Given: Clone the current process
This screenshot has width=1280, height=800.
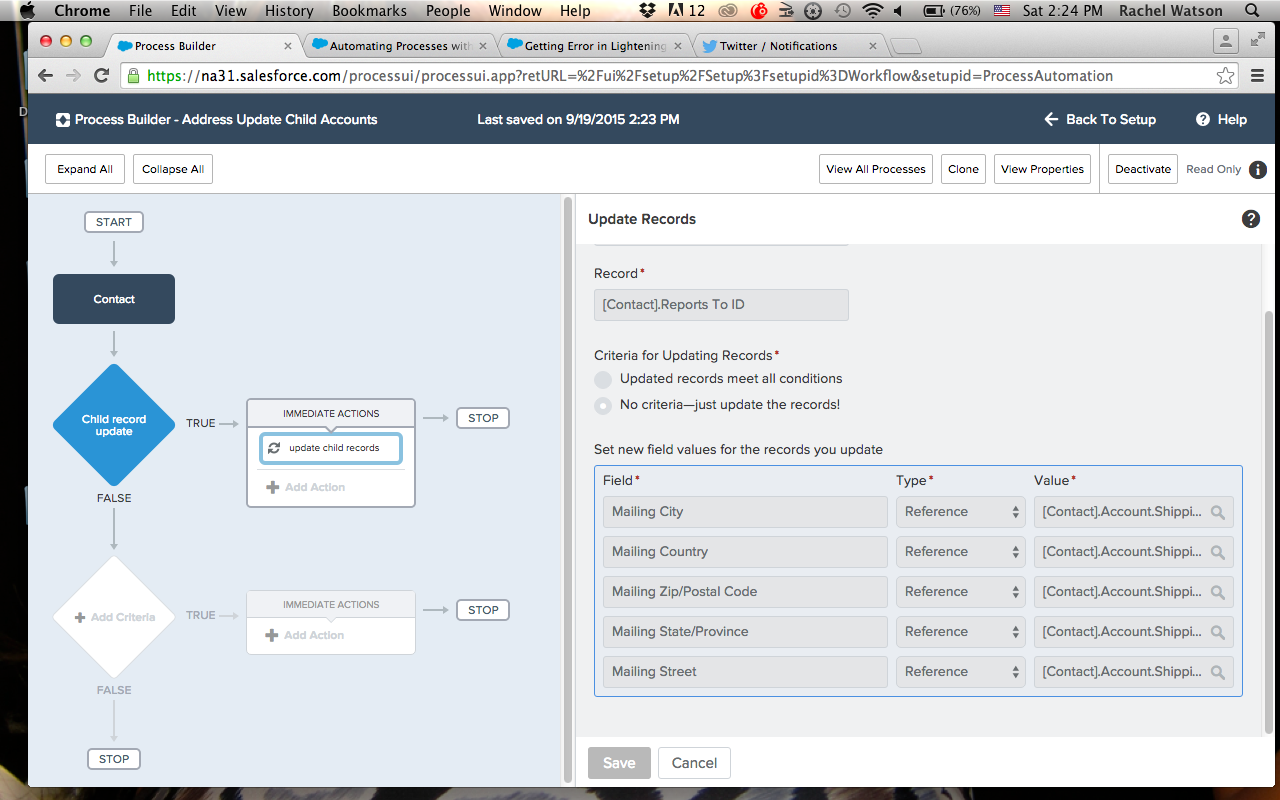Looking at the screenshot, I should pyautogui.click(x=964, y=170).
